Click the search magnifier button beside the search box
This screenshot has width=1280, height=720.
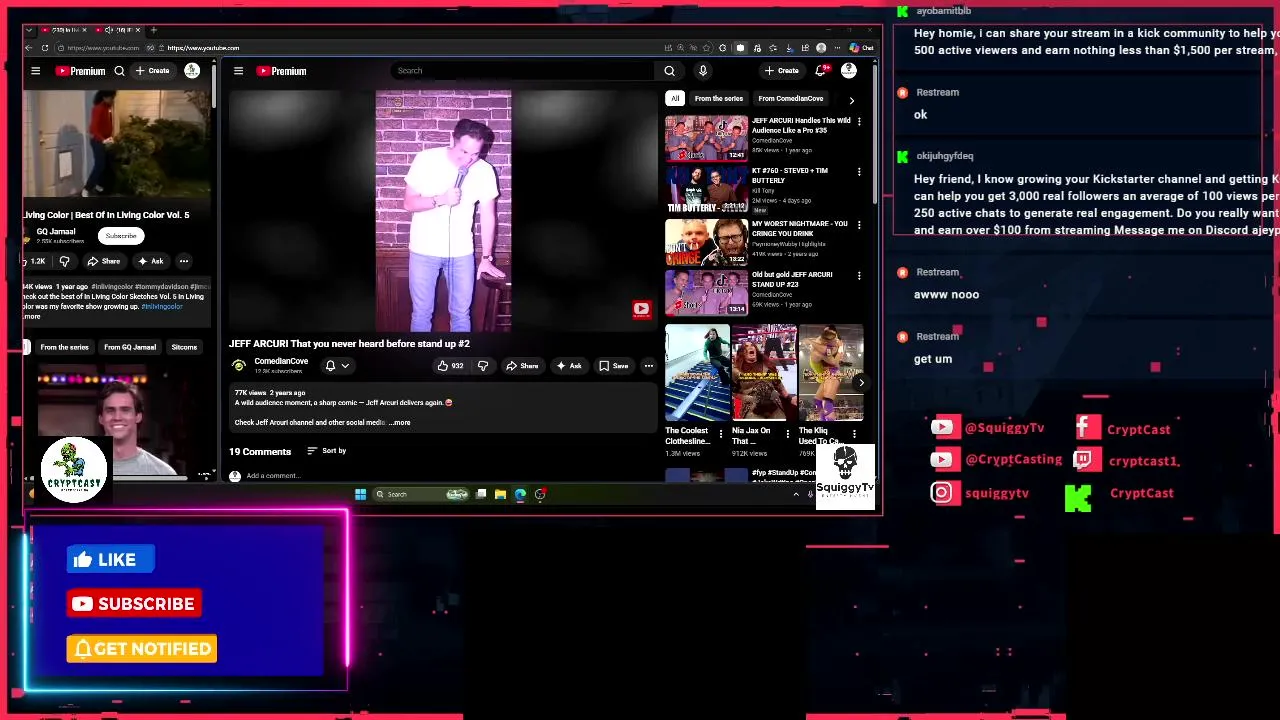669,71
